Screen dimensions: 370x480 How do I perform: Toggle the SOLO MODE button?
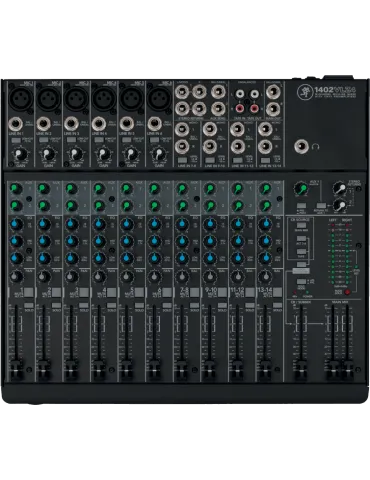pos(301,282)
